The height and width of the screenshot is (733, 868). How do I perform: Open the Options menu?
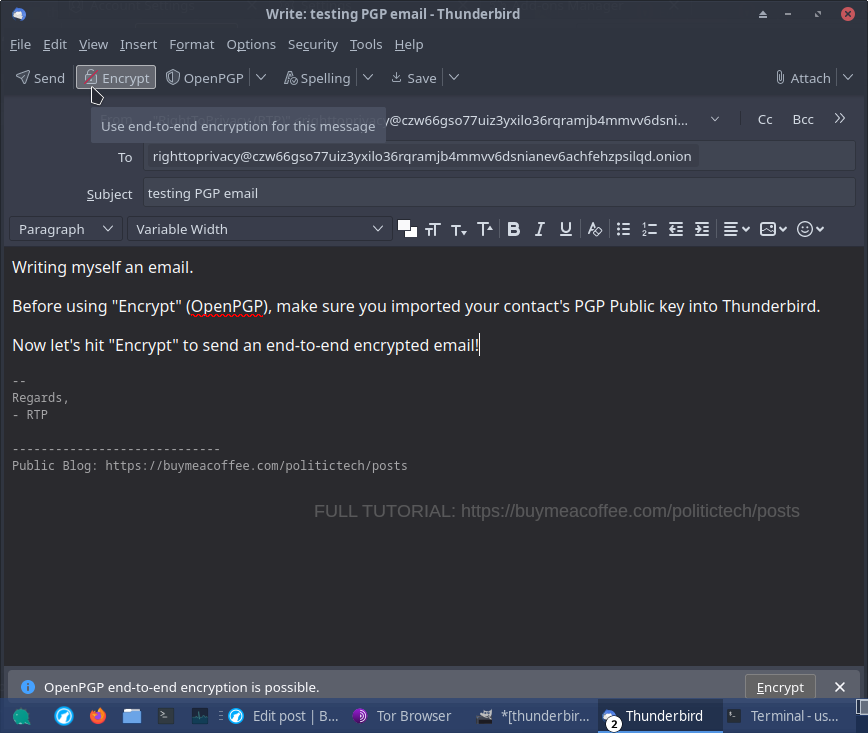click(251, 44)
